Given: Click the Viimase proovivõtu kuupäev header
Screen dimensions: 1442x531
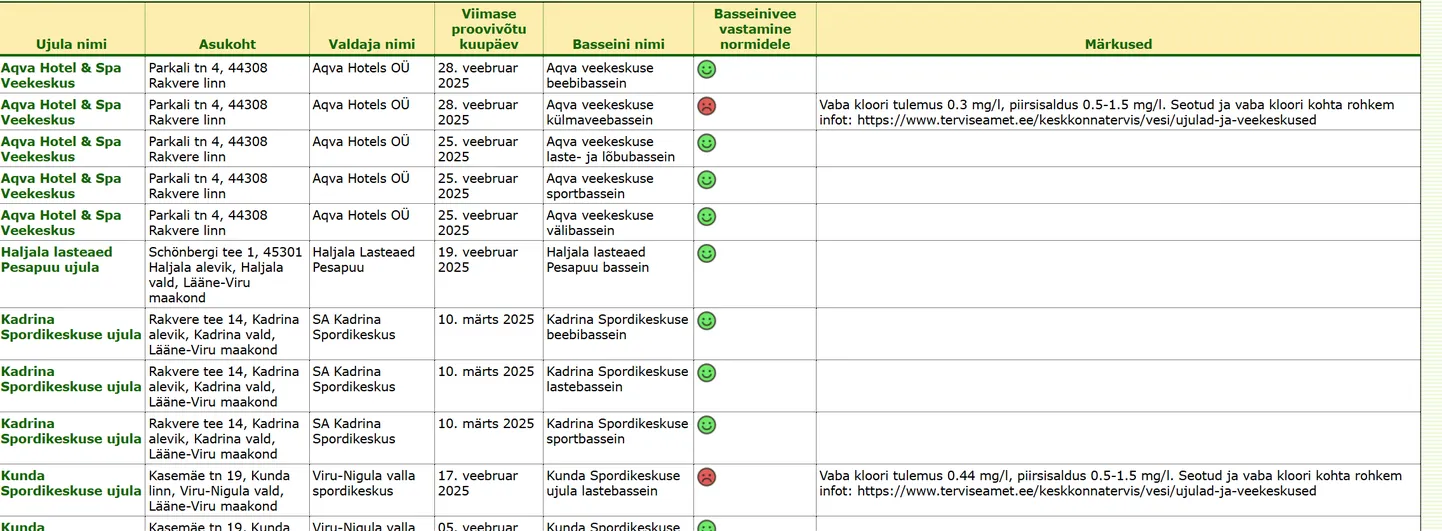Looking at the screenshot, I should click(x=488, y=29).
